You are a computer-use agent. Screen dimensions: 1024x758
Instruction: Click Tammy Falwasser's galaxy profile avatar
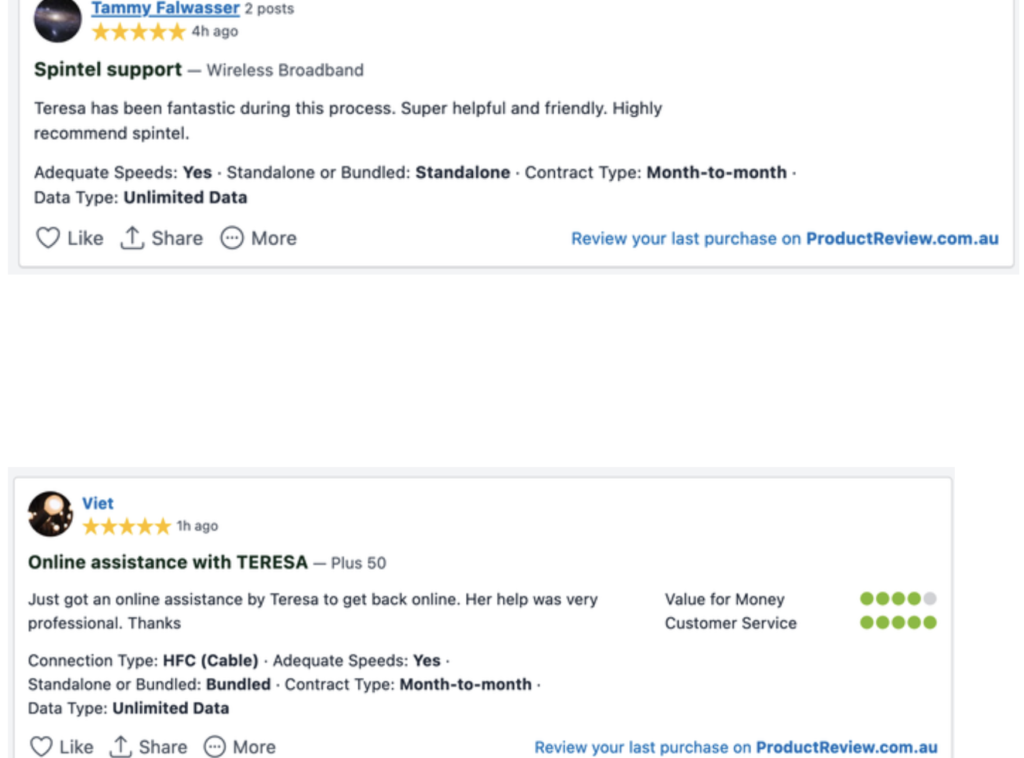(x=57, y=18)
